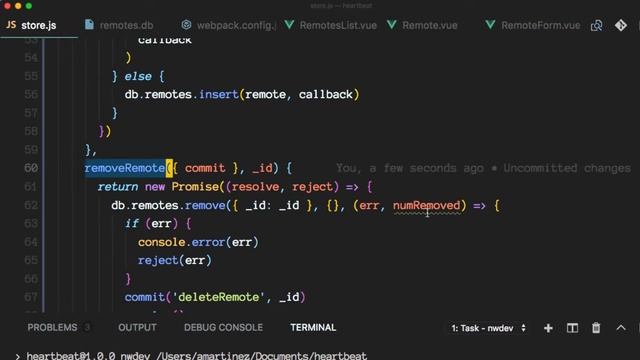Click the 'deleteRemote' string on line 67
Image resolution: width=640 pixels, height=360 pixels.
[219, 297]
